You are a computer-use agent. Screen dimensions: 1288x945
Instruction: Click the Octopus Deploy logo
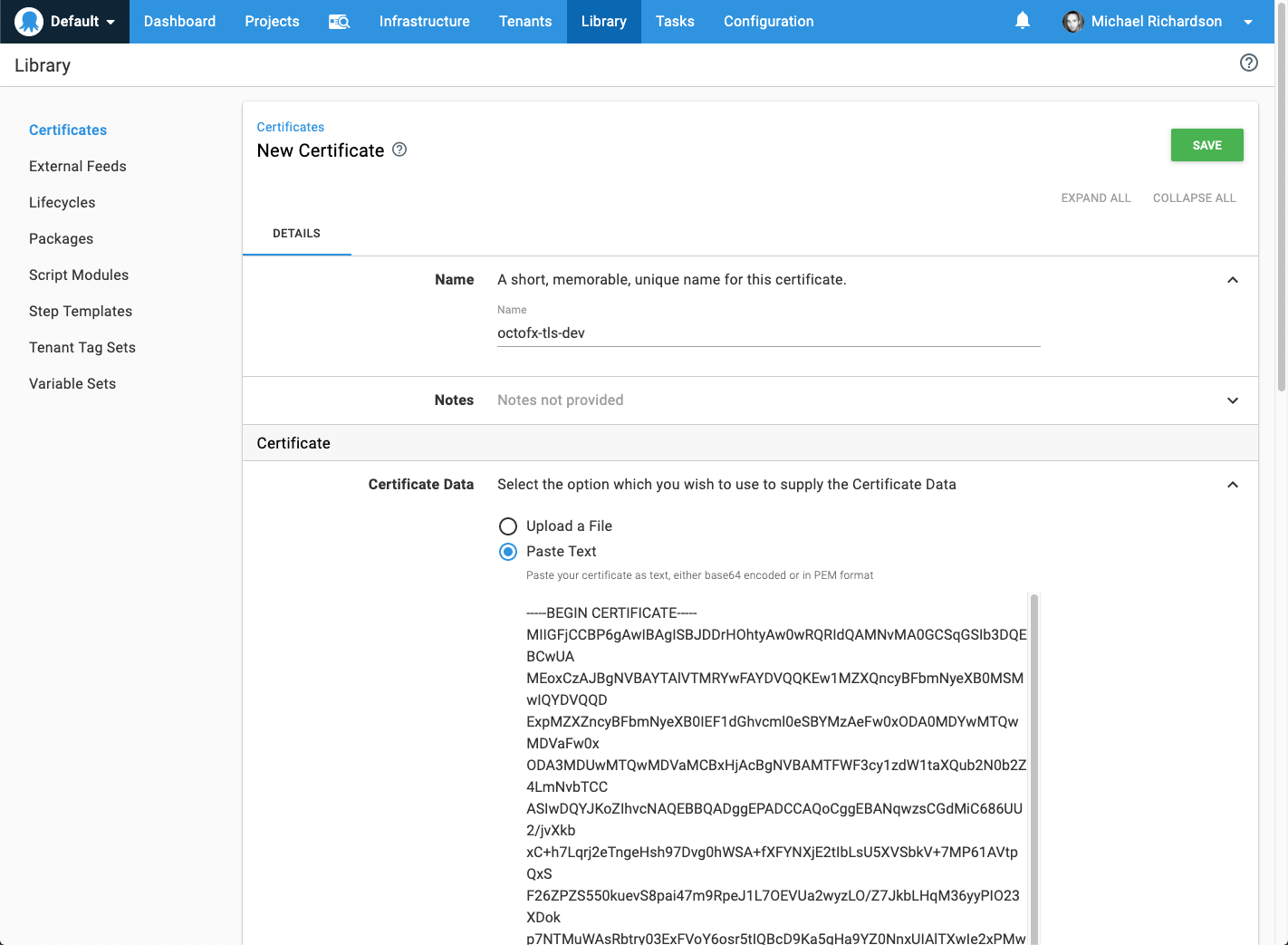pos(26,21)
